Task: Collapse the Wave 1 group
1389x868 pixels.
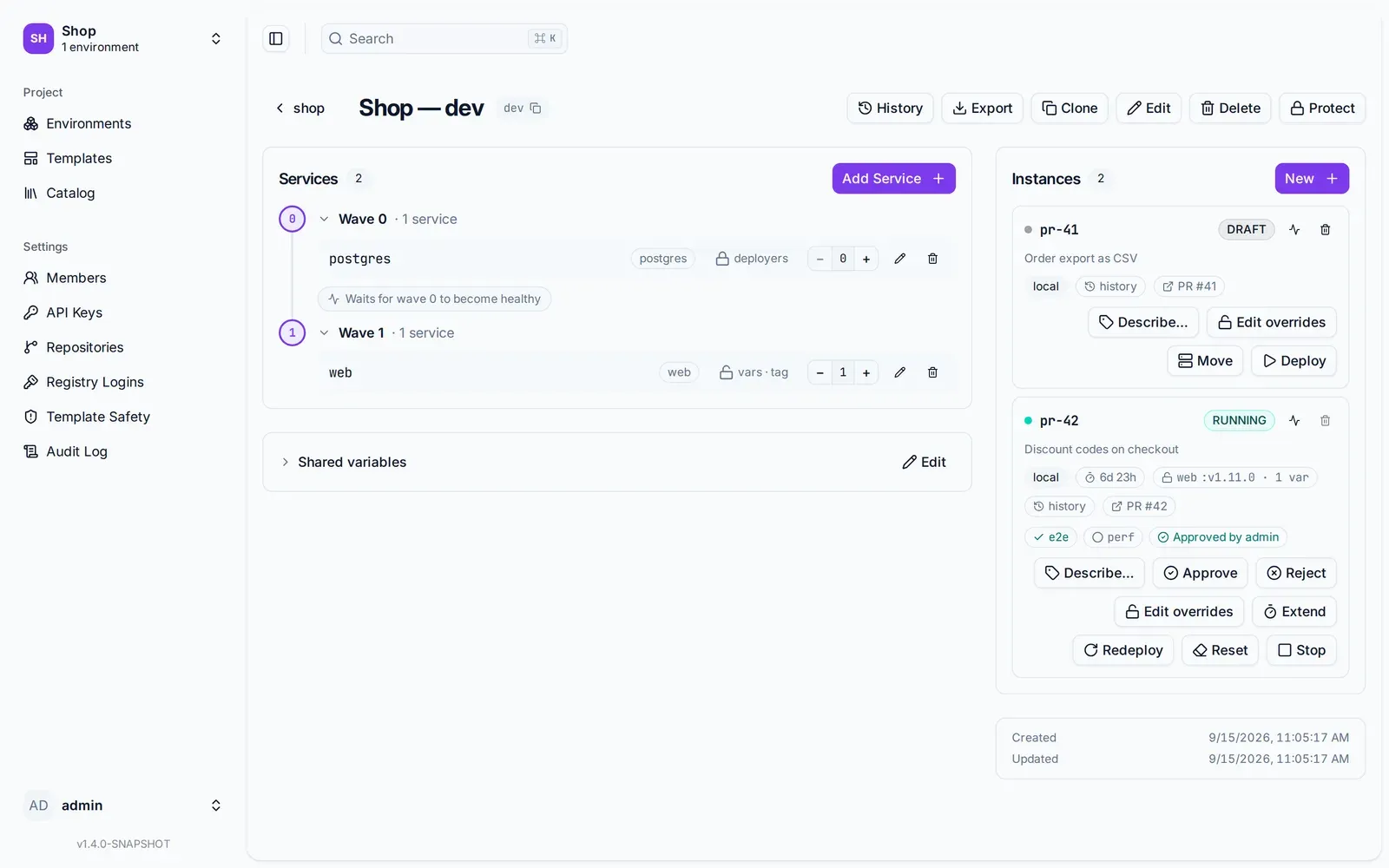Action: tap(324, 332)
